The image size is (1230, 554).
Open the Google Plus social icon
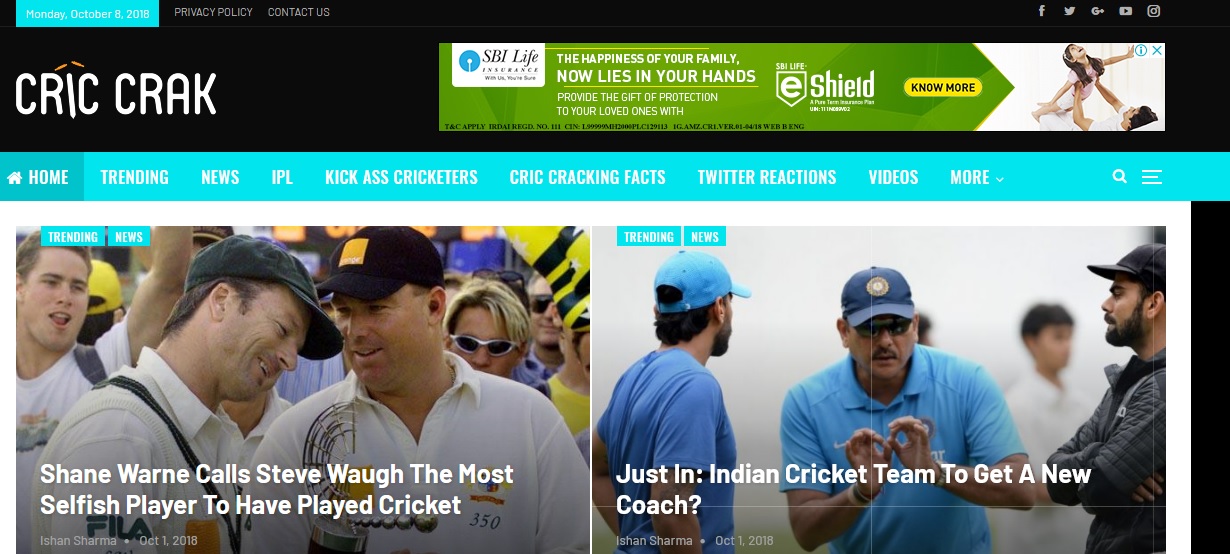point(1097,11)
